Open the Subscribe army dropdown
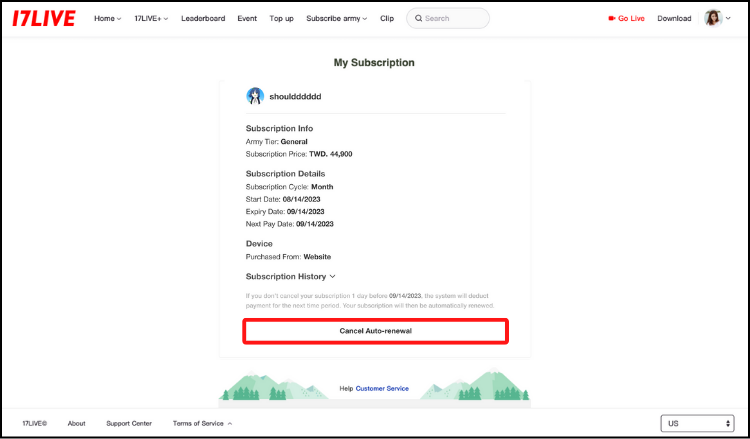The width and height of the screenshot is (750, 439). click(336, 18)
